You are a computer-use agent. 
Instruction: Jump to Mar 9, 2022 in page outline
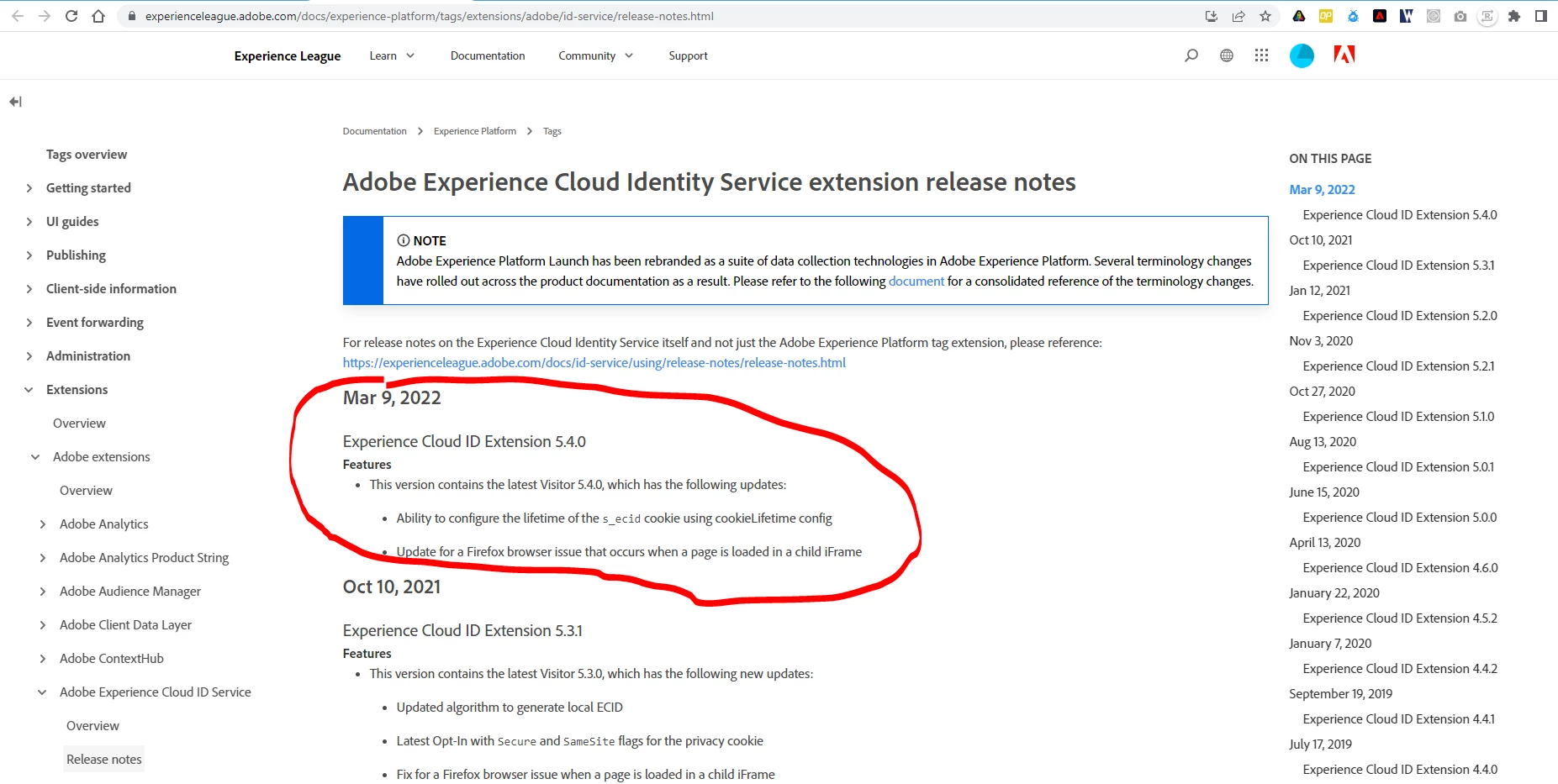1322,190
